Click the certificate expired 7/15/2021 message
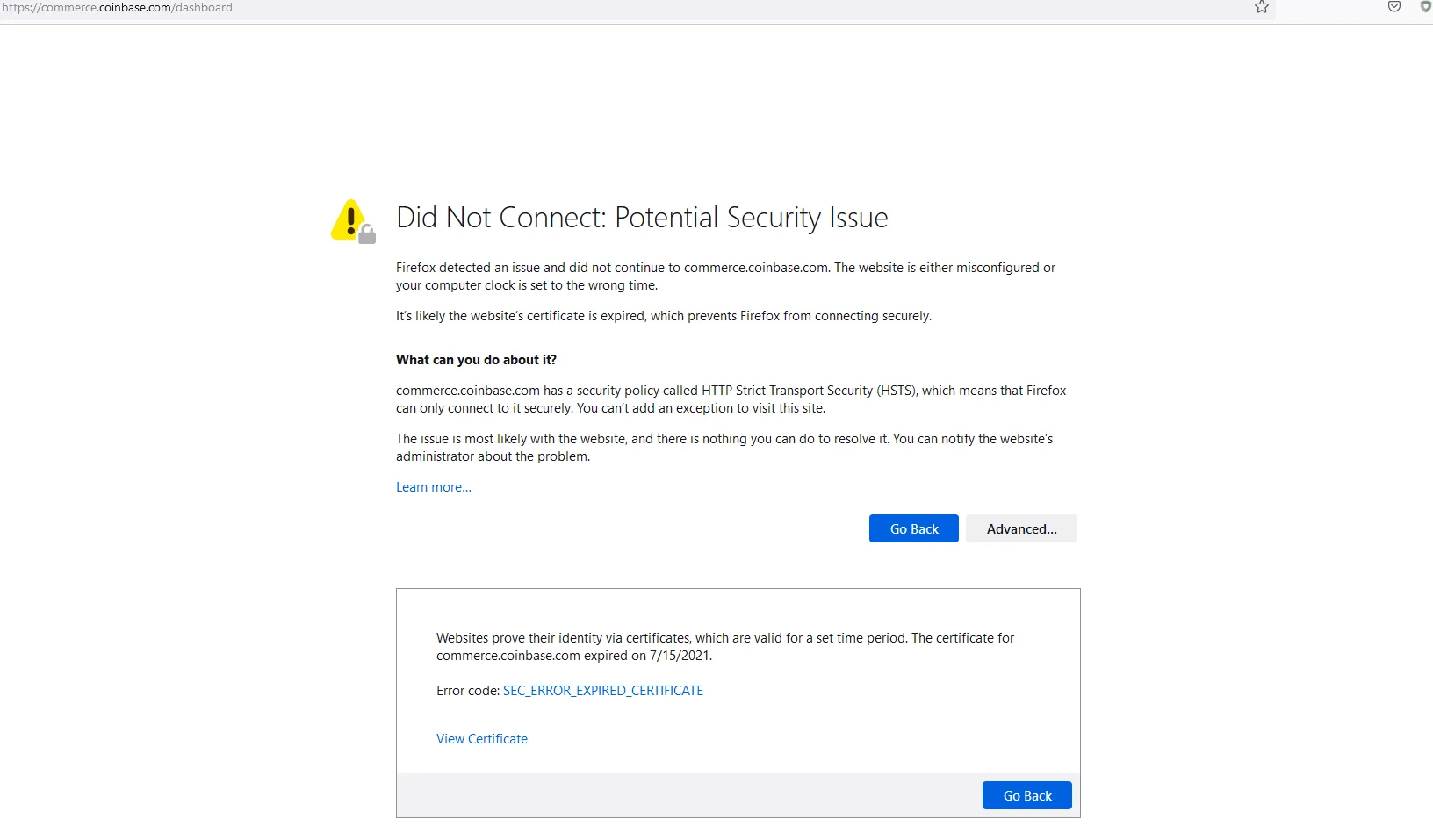Screen dimensions: 1433x840 click(725, 647)
